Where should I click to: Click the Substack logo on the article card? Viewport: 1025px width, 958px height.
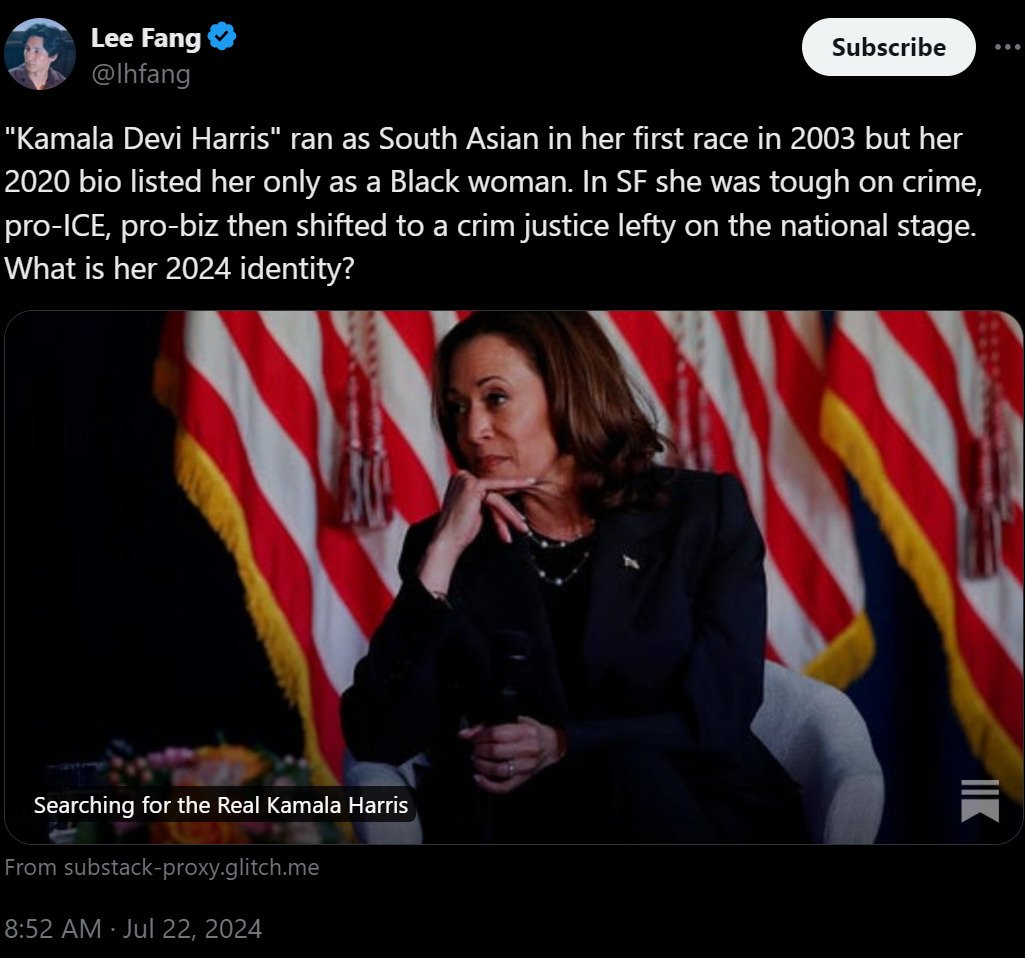[979, 800]
